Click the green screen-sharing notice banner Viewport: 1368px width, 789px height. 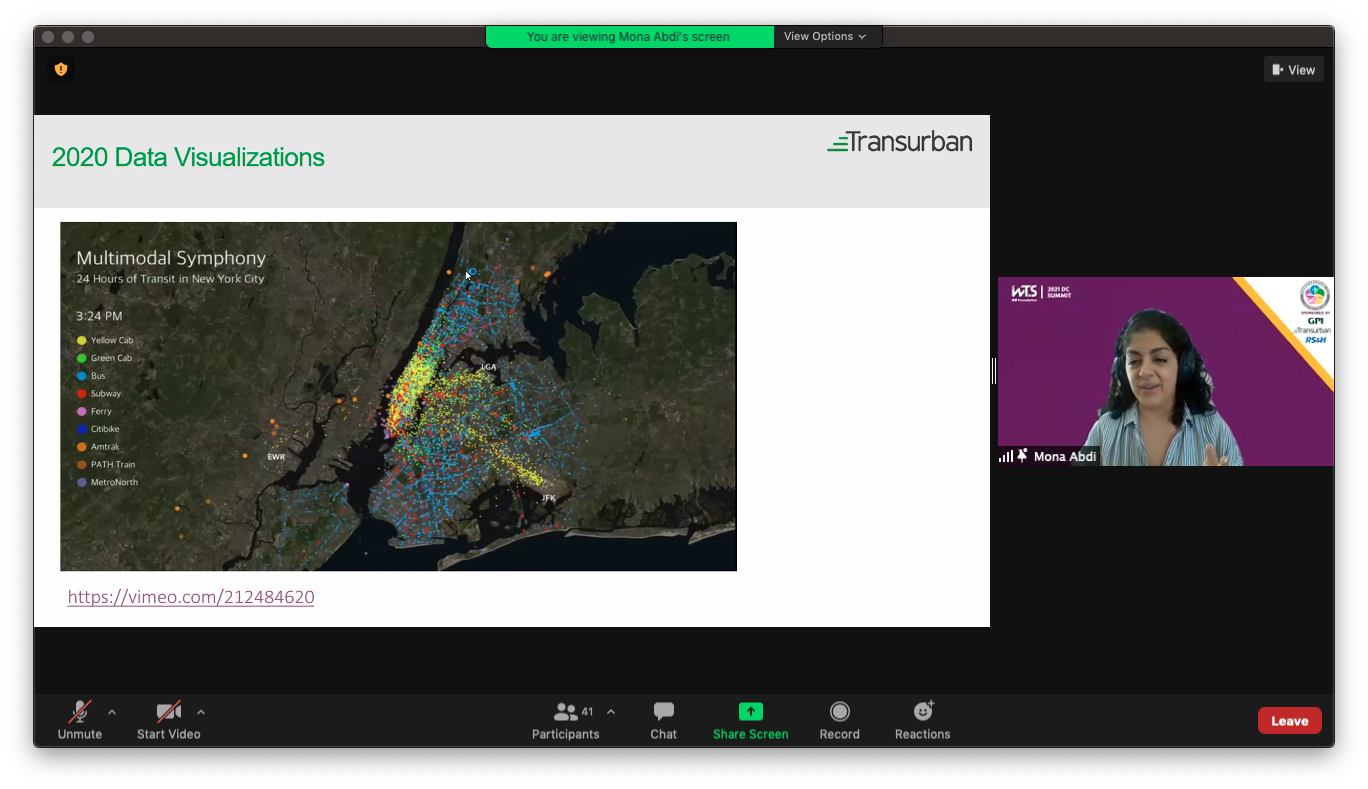(x=629, y=36)
